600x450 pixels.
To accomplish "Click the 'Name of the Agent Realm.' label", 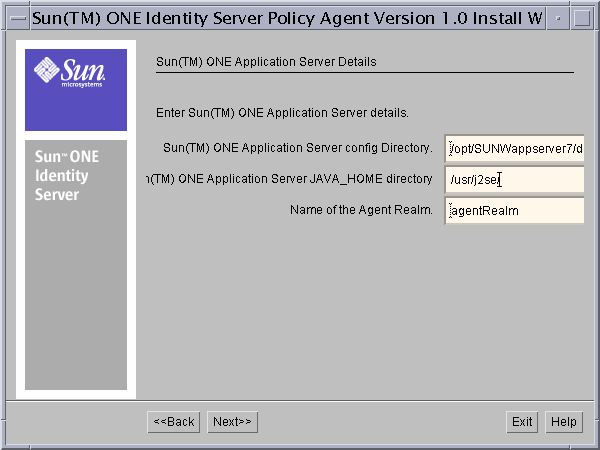I will pyautogui.click(x=361, y=210).
